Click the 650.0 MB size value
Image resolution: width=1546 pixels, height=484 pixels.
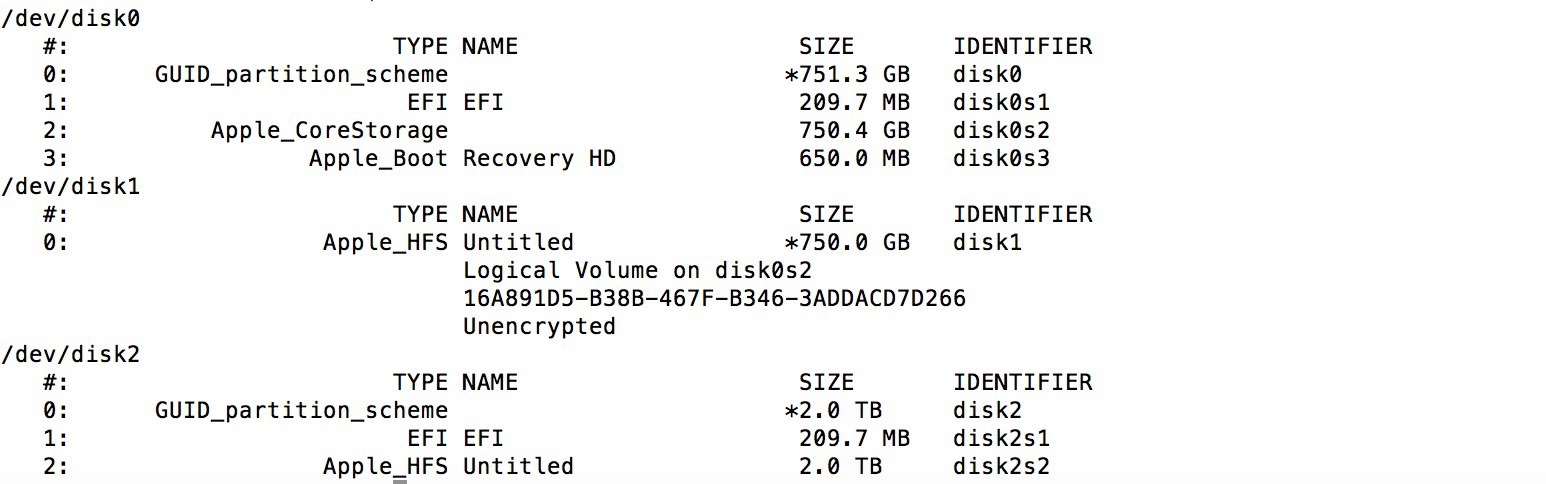click(x=854, y=158)
